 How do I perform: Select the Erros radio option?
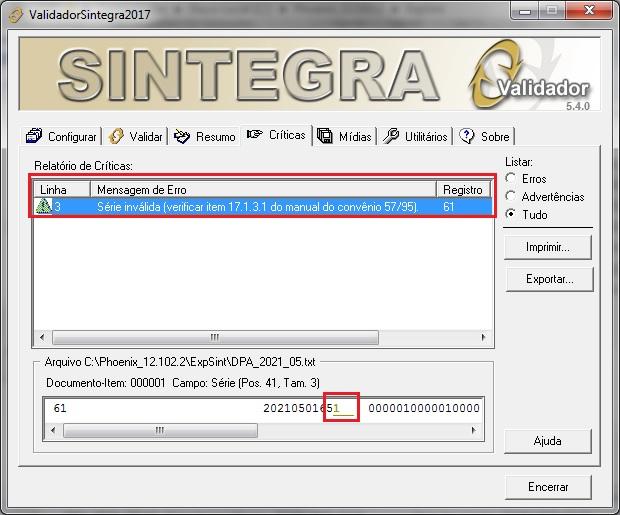[x=511, y=178]
